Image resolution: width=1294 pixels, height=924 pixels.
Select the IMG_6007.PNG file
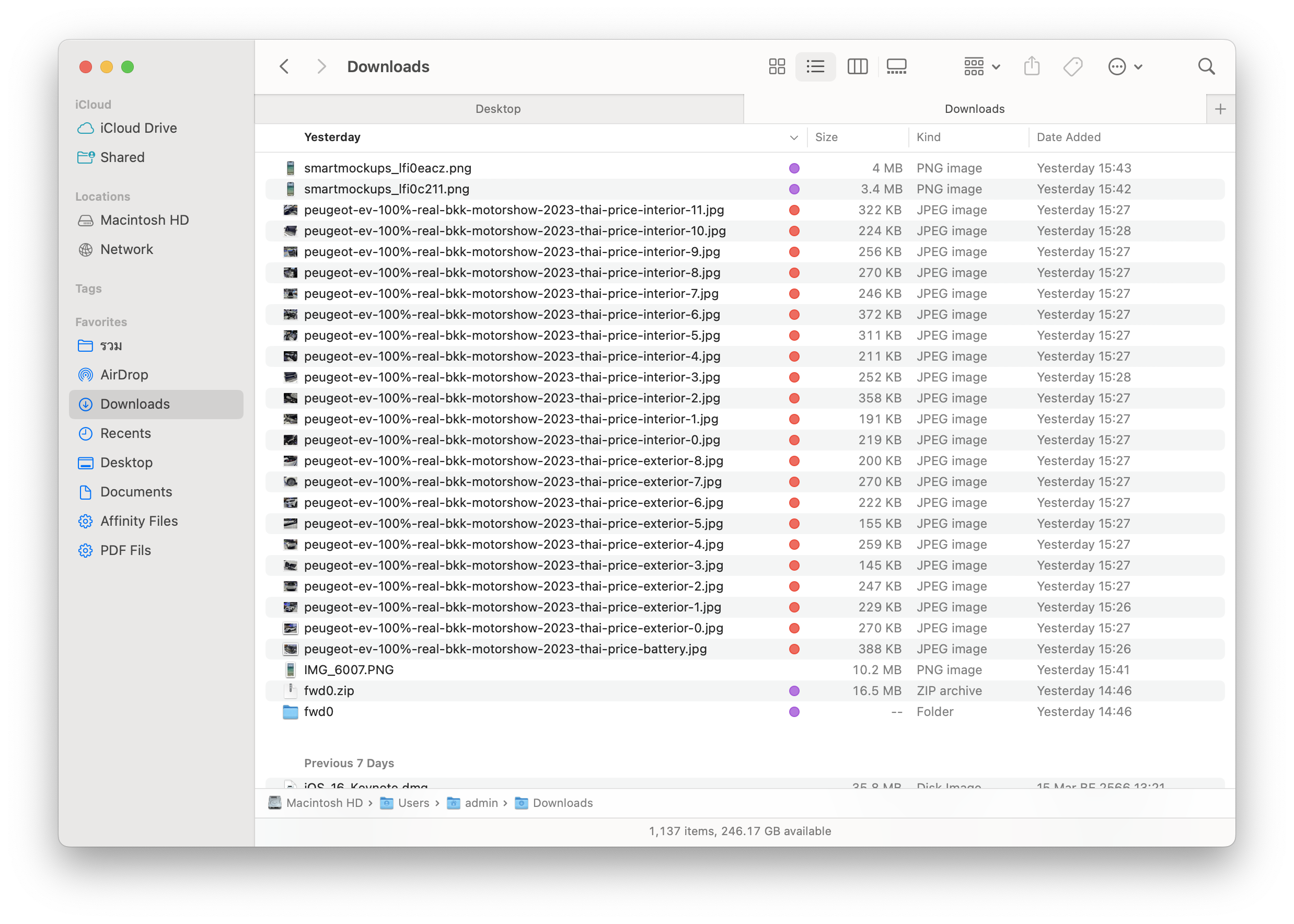[x=349, y=669]
